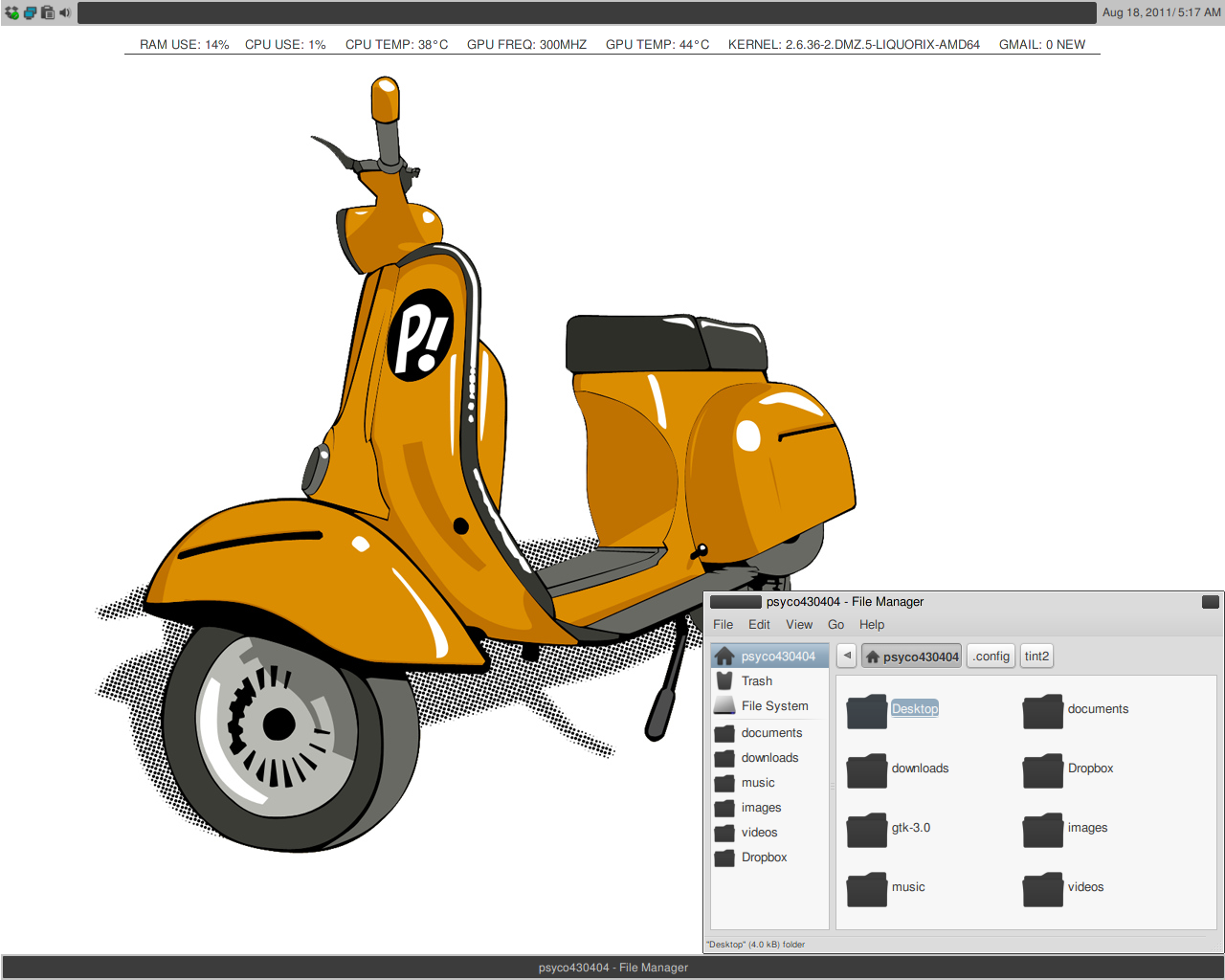Click the path bar back arrow
The width and height of the screenshot is (1225, 980).
pos(847,656)
